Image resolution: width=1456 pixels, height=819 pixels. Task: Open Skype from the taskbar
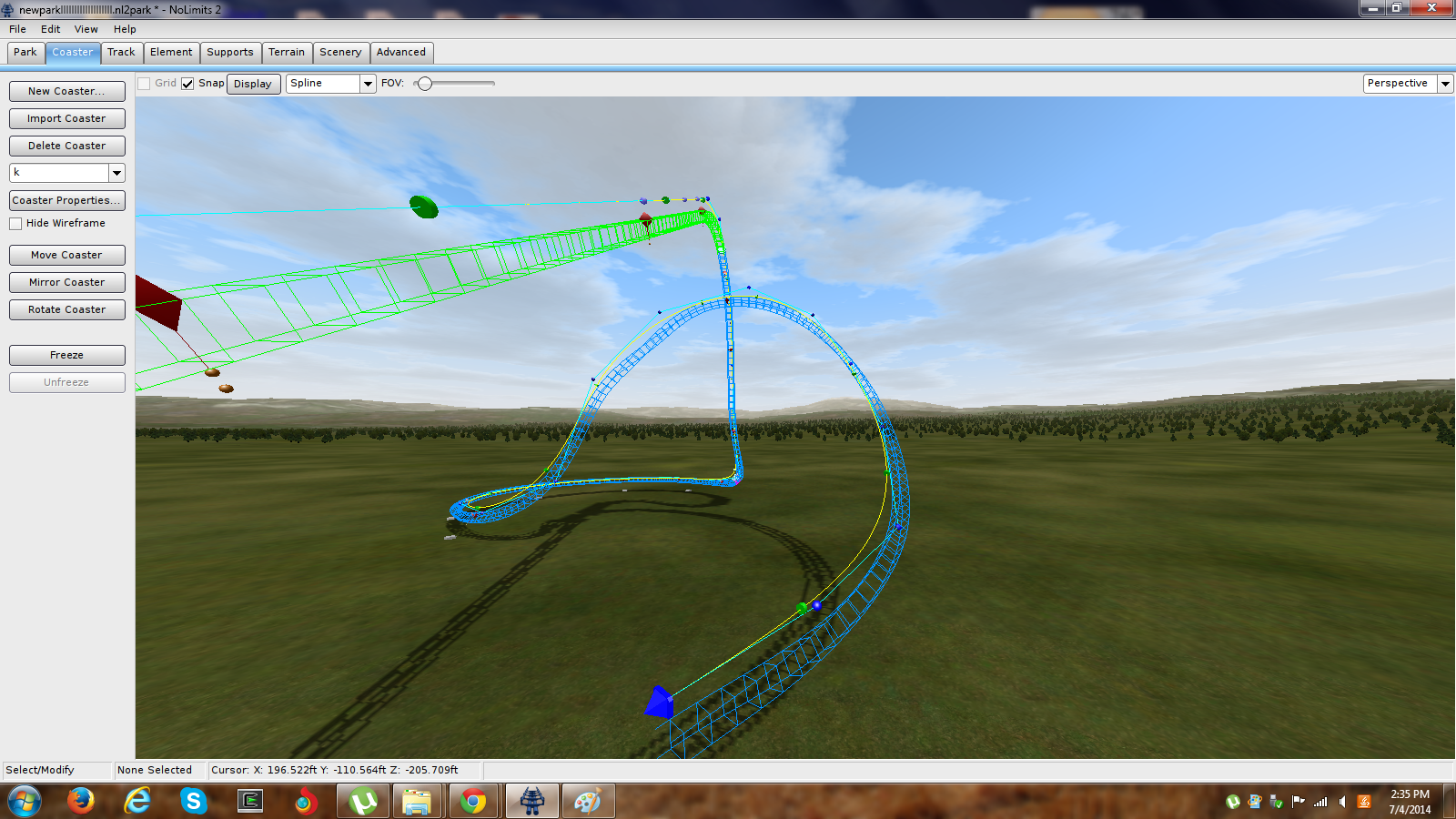tap(193, 801)
